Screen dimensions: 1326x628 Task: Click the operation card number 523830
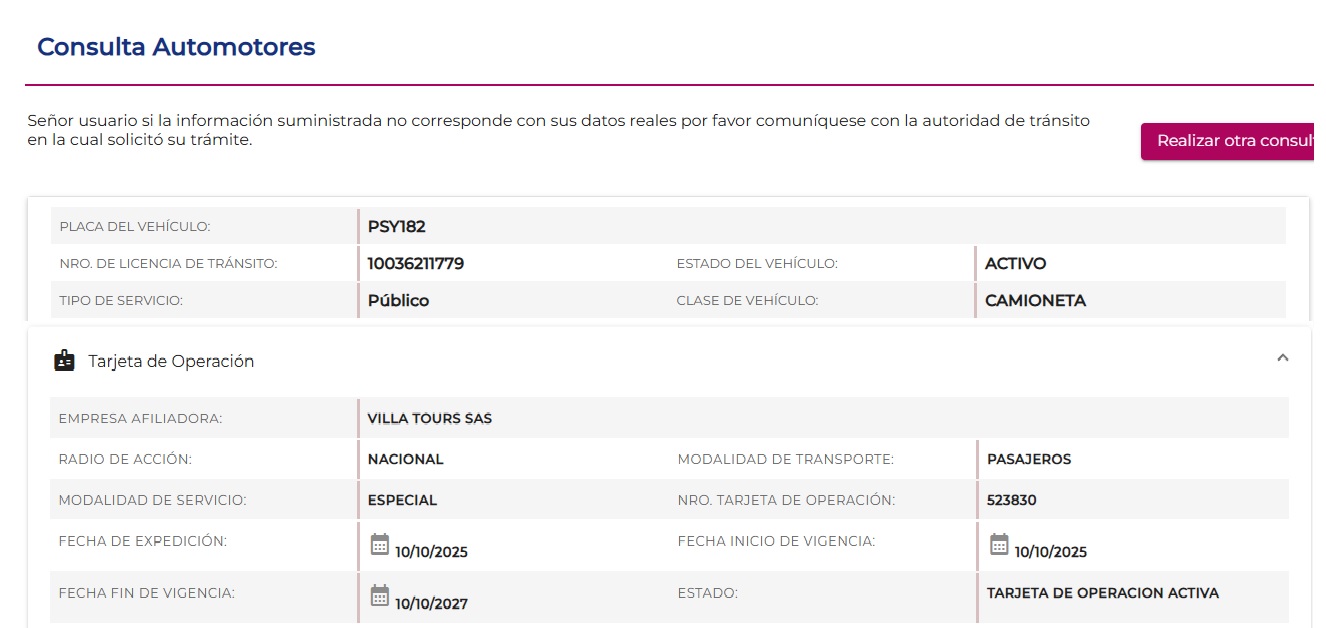coord(1011,500)
